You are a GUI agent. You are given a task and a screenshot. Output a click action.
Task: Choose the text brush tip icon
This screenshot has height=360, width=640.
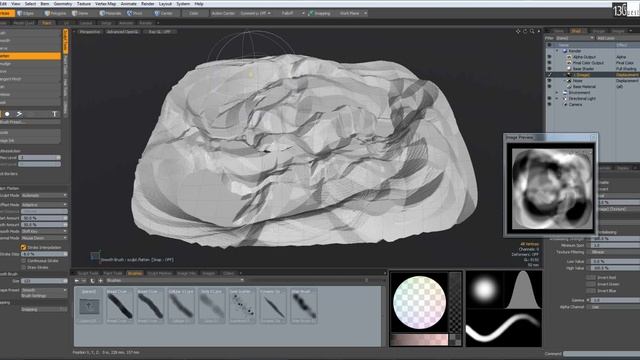[54, 114]
